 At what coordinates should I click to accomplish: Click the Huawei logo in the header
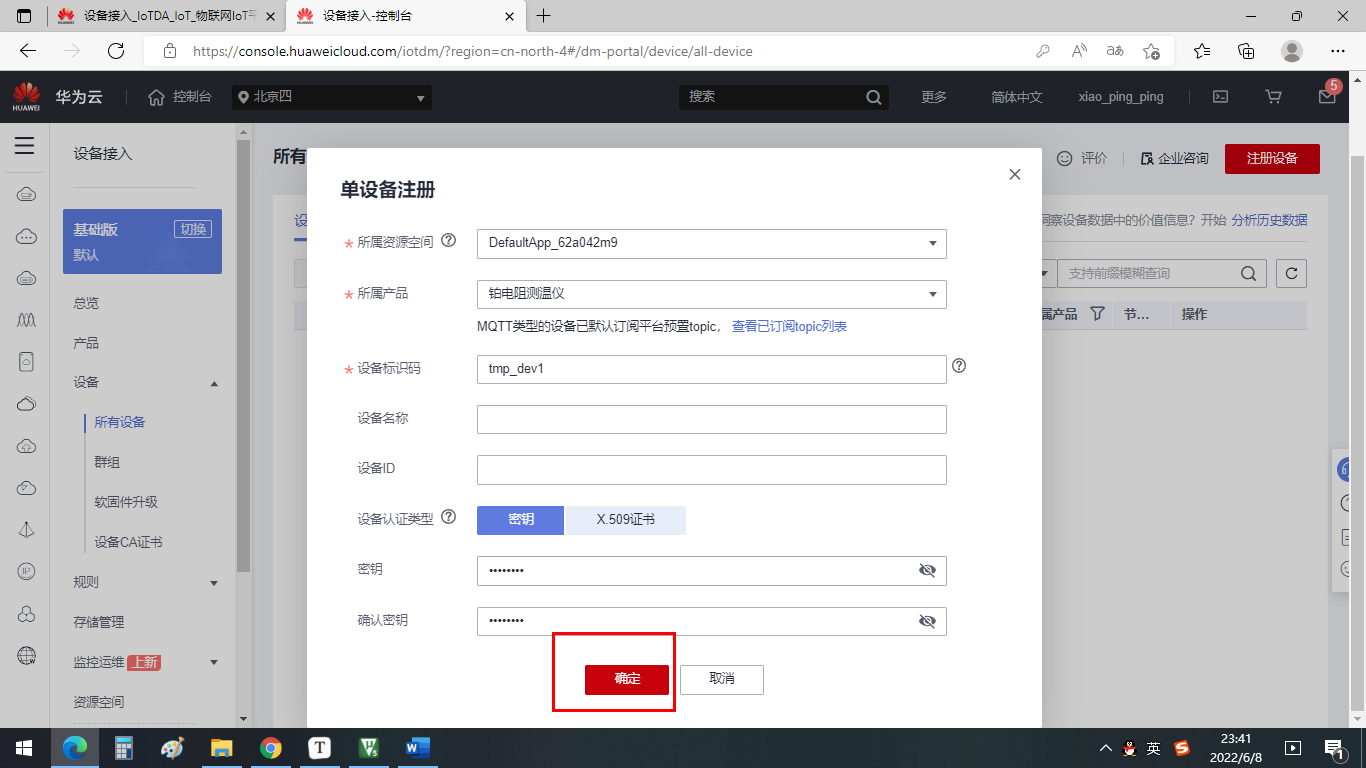(x=26, y=97)
